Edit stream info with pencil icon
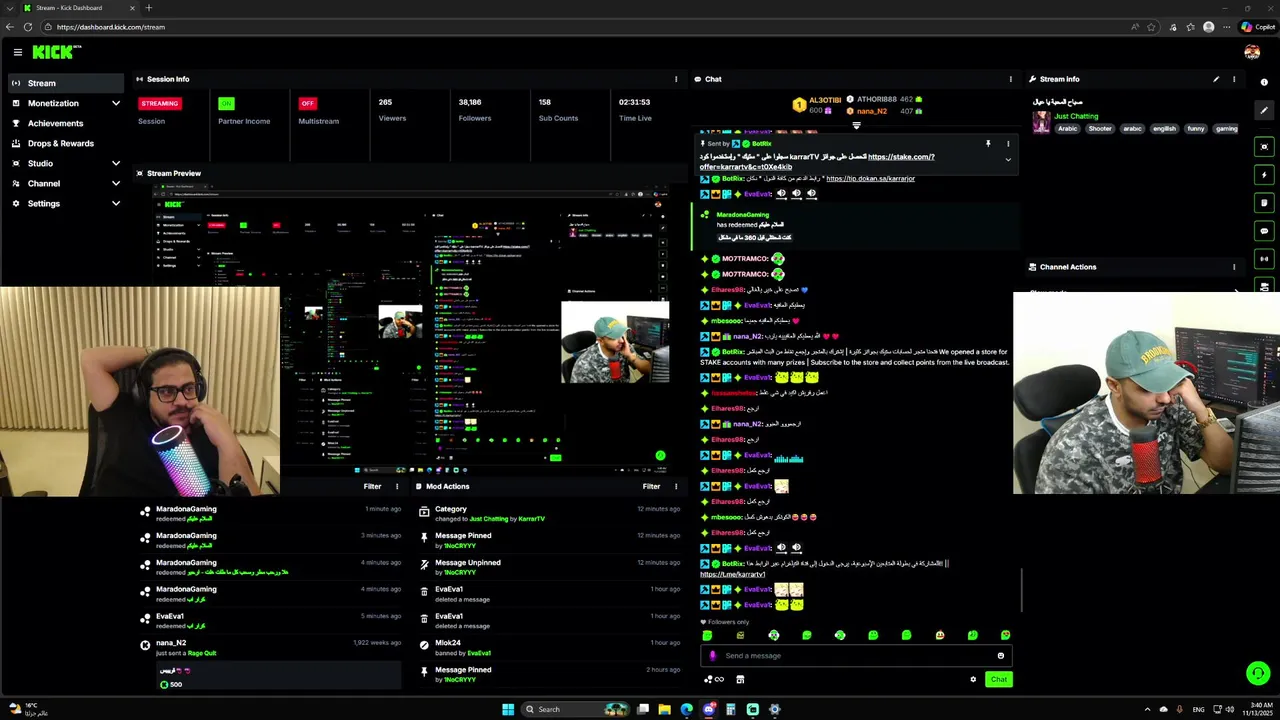Screen dimensions: 1280x720 pyautogui.click(x=1216, y=79)
